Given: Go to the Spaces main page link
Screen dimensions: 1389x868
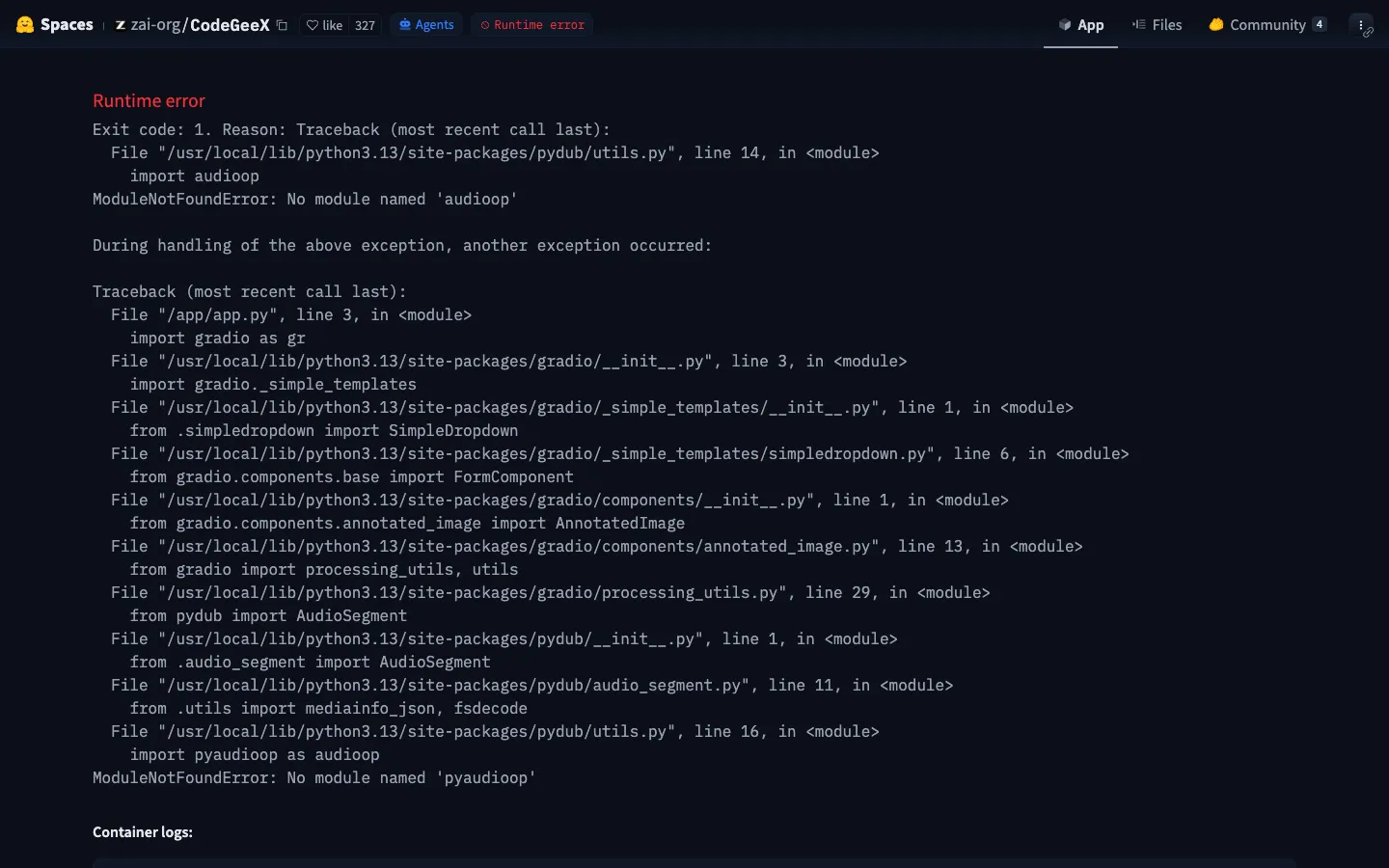Looking at the screenshot, I should pyautogui.click(x=67, y=25).
